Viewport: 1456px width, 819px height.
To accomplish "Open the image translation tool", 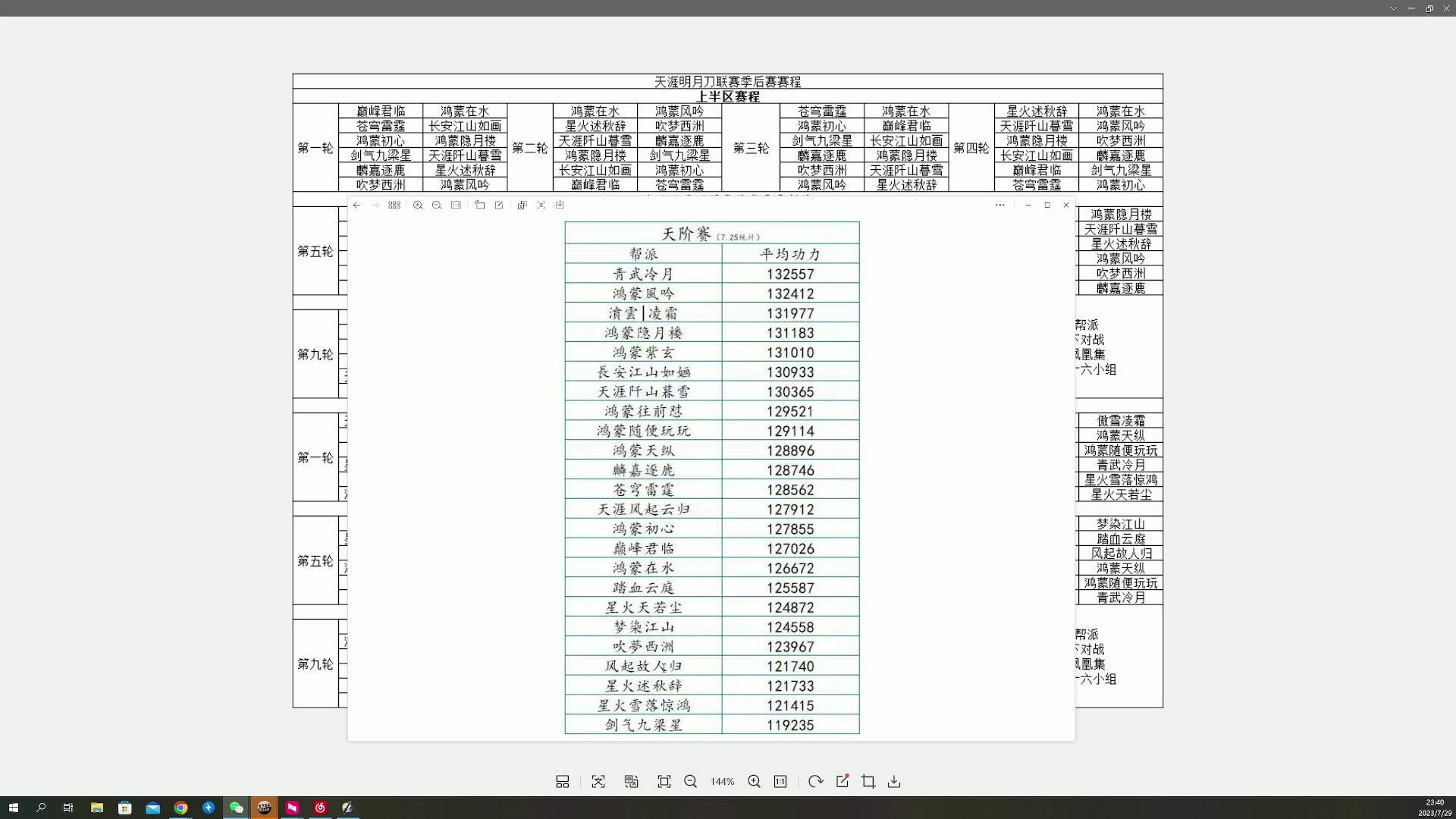I will [x=631, y=781].
